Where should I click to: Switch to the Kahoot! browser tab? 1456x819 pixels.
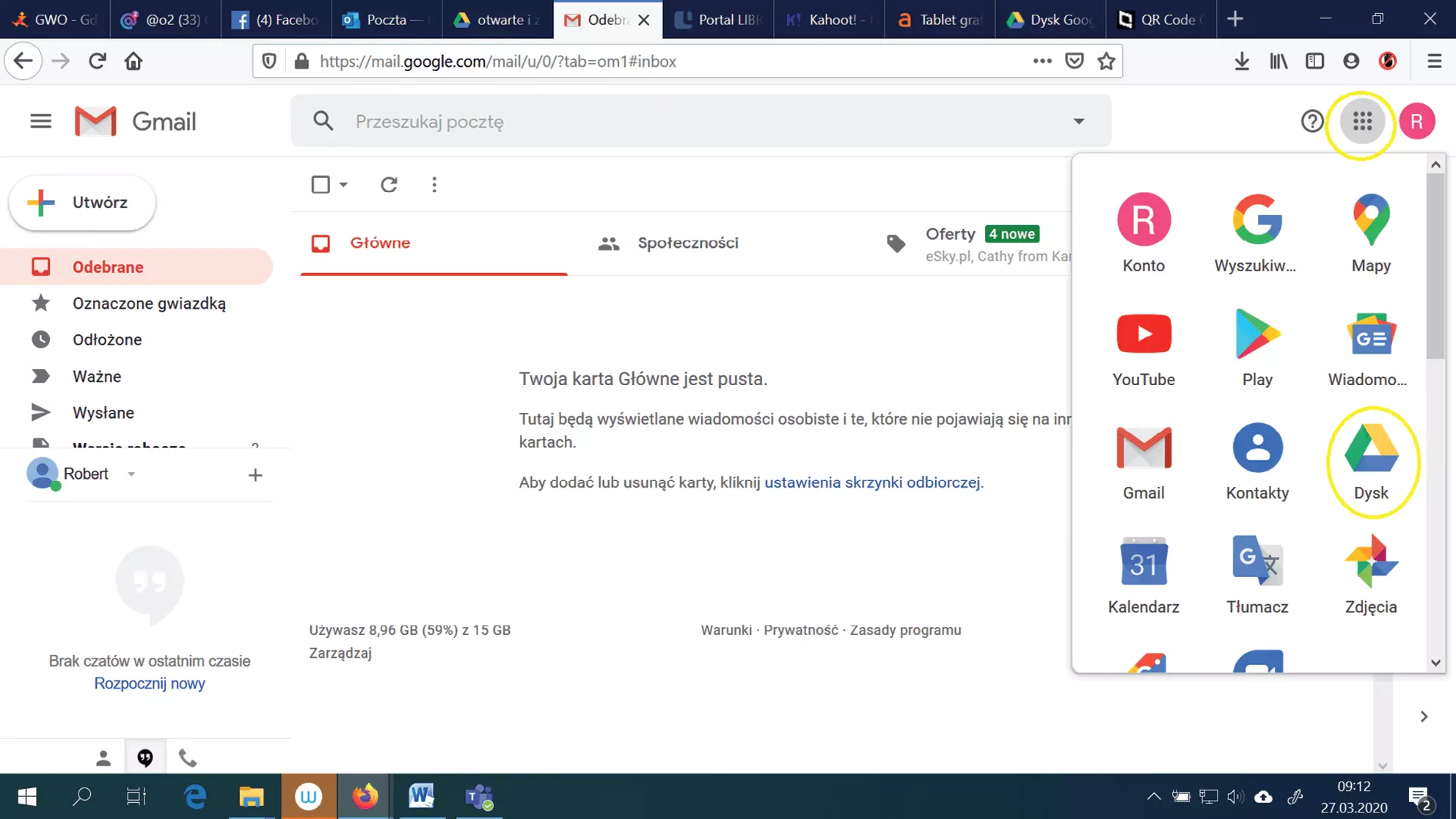pyautogui.click(x=828, y=20)
